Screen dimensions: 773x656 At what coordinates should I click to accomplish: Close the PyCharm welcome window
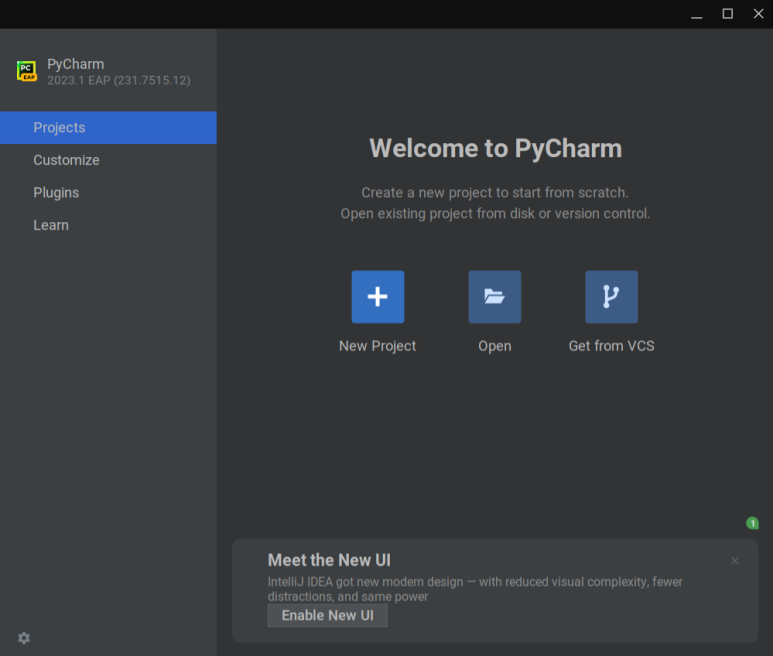click(758, 14)
